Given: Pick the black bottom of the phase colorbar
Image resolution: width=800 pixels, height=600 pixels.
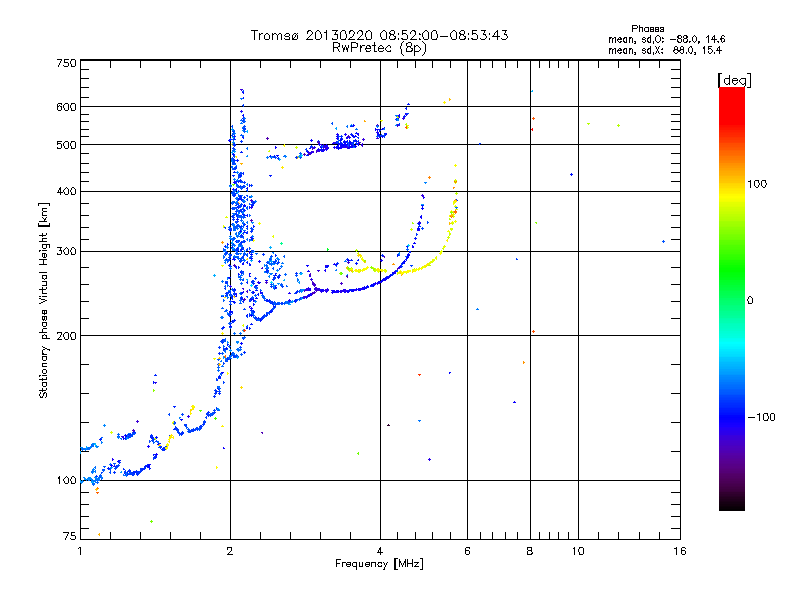Looking at the screenshot, I should tap(732, 503).
